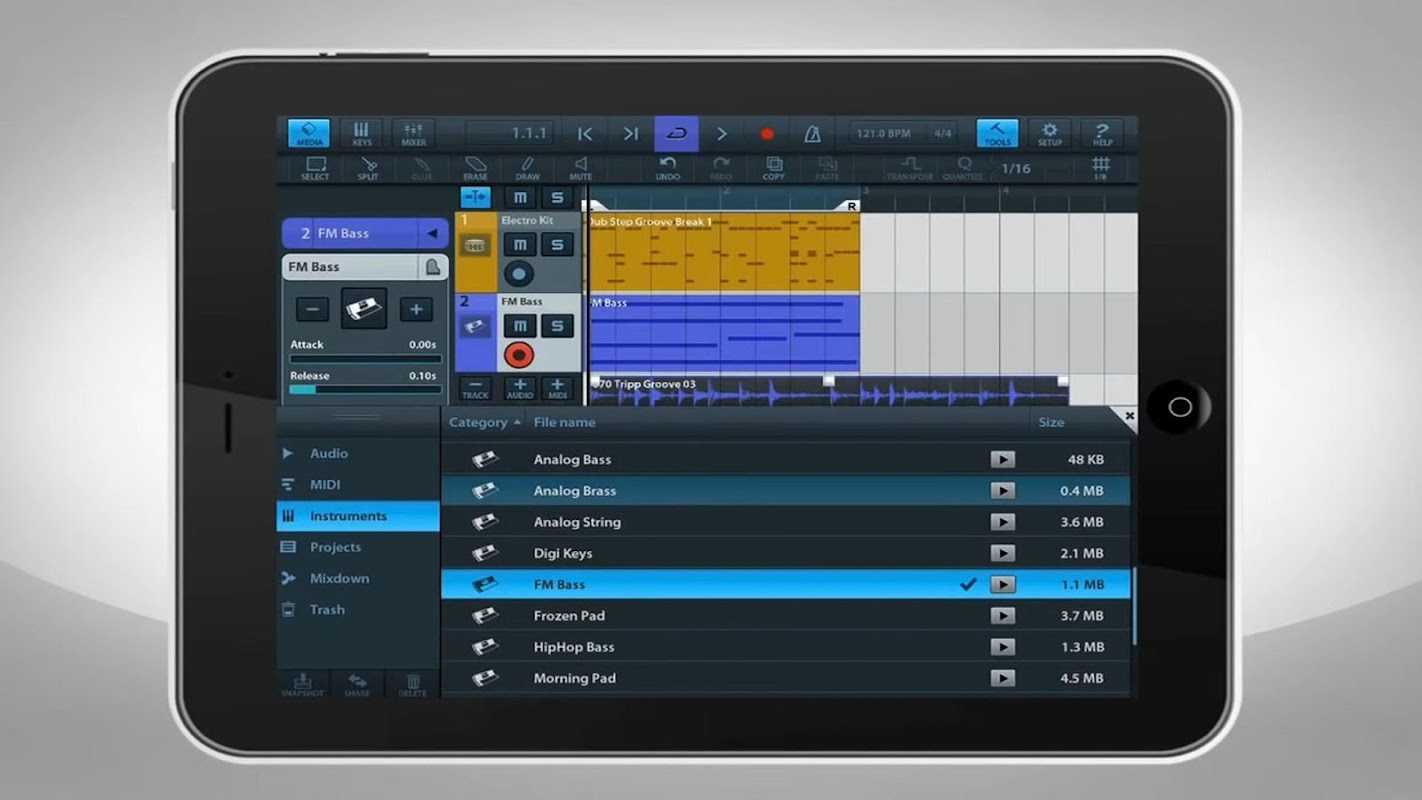Screen dimensions: 1422x800
Task: Toggle the cycle loop button
Action: tap(676, 134)
